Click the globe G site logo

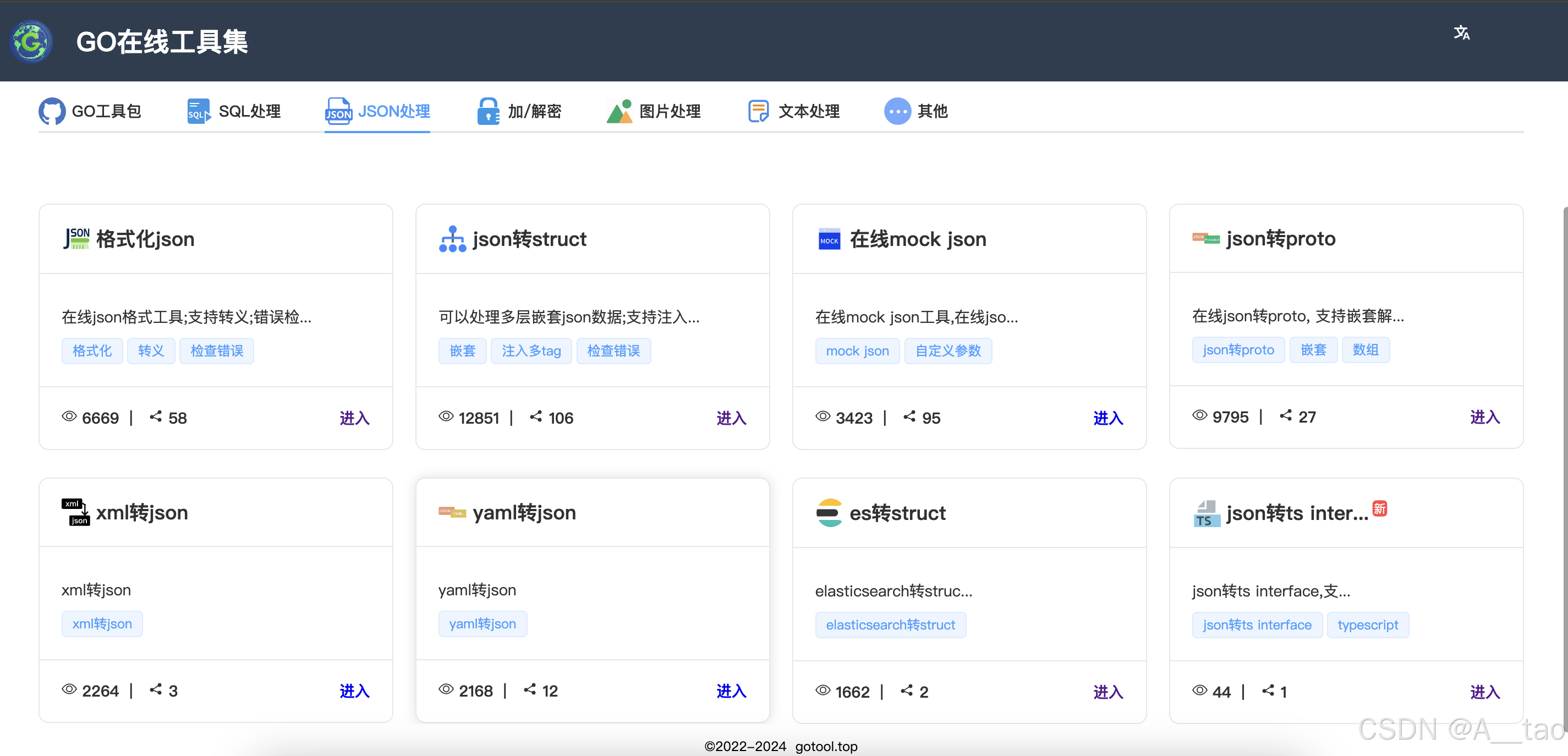click(x=30, y=41)
